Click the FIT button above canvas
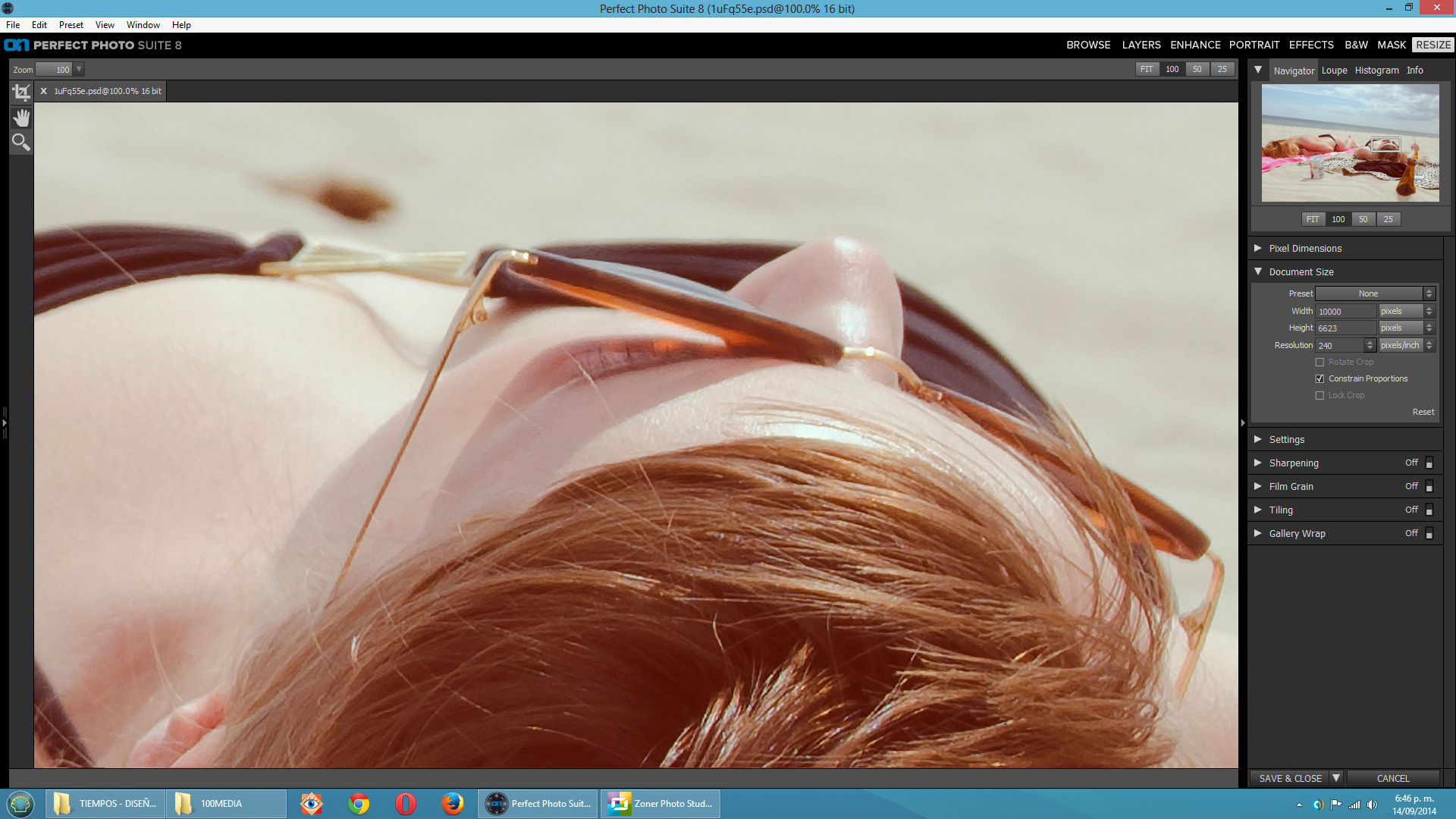Image resolution: width=1456 pixels, height=819 pixels. coord(1147,69)
